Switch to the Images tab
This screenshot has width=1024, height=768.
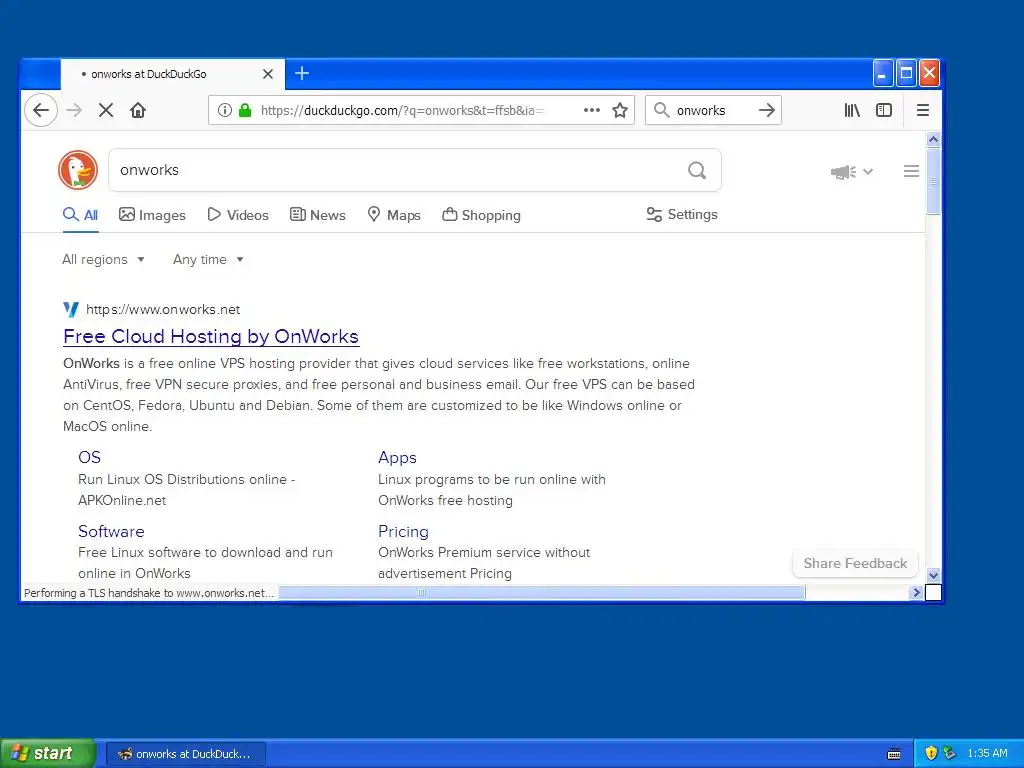[x=152, y=215]
